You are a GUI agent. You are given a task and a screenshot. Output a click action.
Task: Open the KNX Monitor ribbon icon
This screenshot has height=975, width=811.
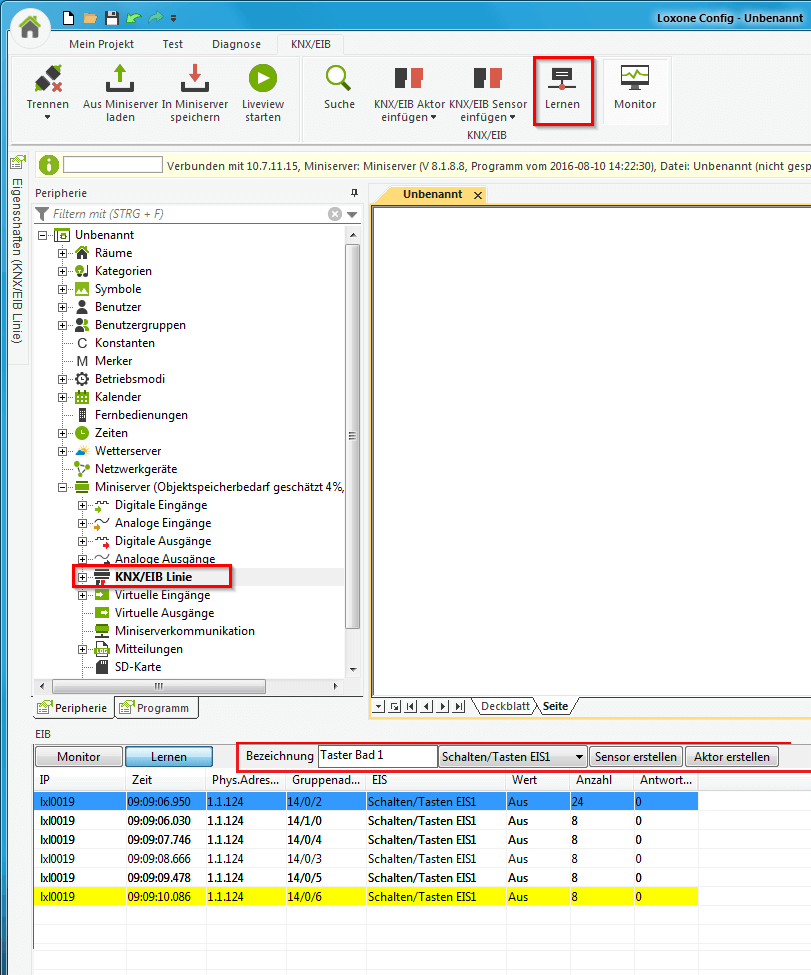click(634, 79)
